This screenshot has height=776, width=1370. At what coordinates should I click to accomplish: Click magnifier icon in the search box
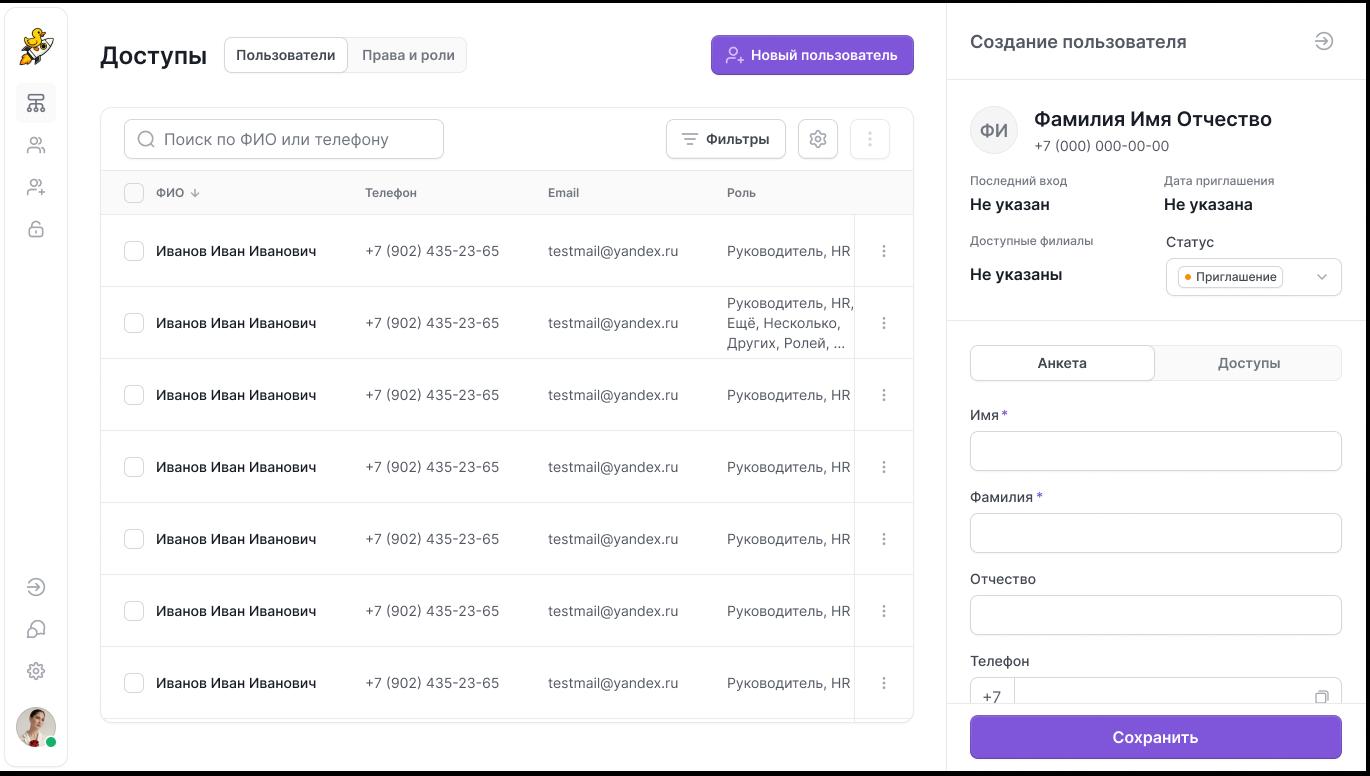[x=146, y=139]
